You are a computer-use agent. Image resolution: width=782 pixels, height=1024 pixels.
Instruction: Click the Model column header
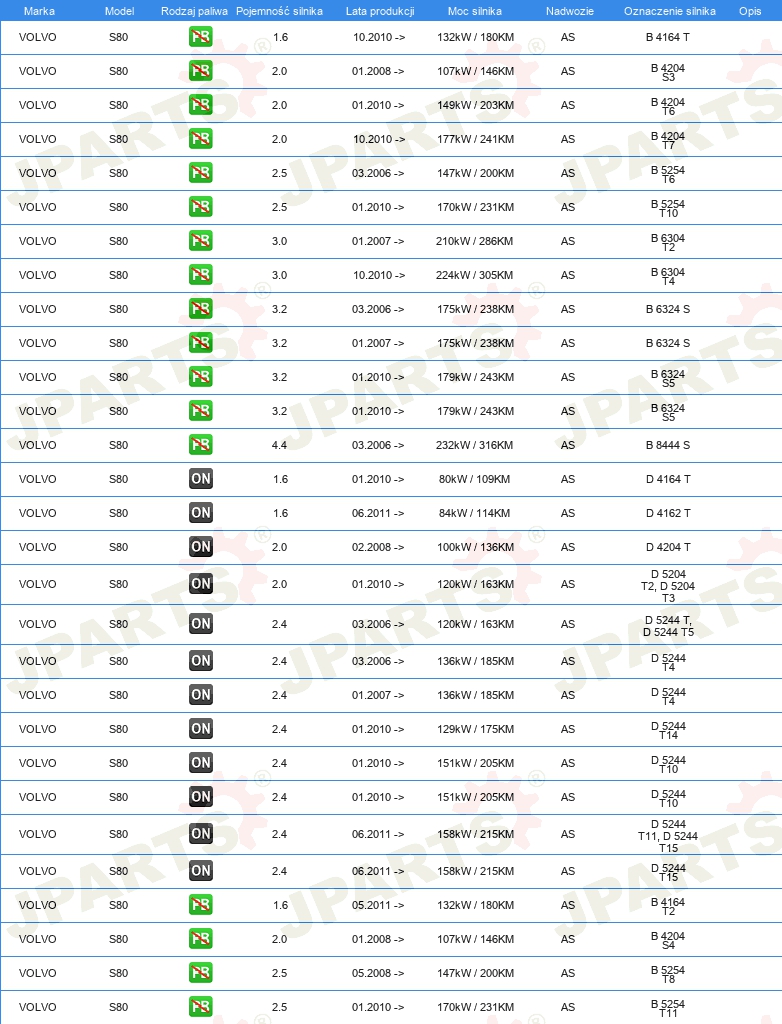pos(120,11)
